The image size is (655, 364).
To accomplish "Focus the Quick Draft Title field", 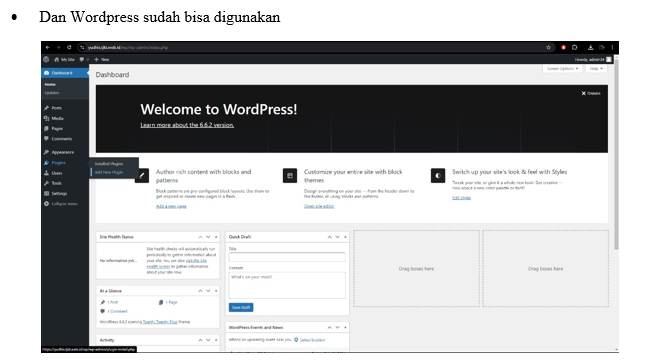I will [x=287, y=257].
